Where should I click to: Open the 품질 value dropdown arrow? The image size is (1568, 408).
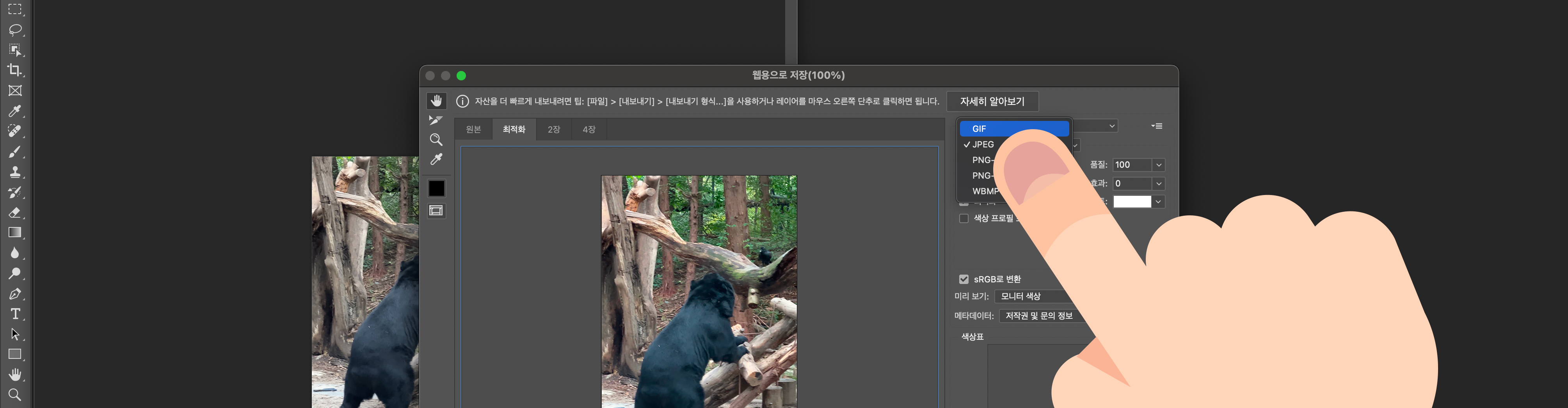[1159, 165]
